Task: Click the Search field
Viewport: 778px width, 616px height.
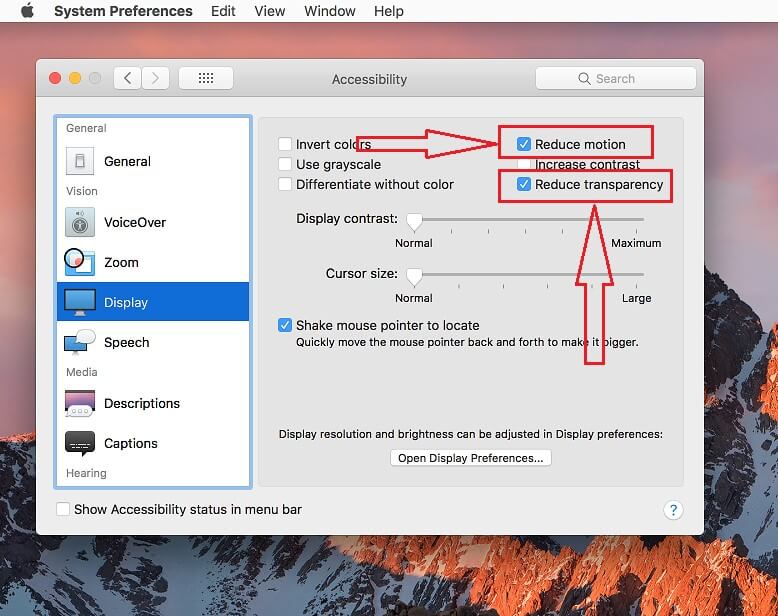Action: pos(615,78)
